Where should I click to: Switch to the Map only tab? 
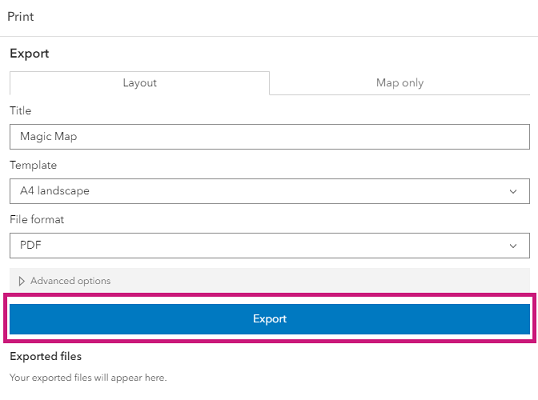click(400, 83)
